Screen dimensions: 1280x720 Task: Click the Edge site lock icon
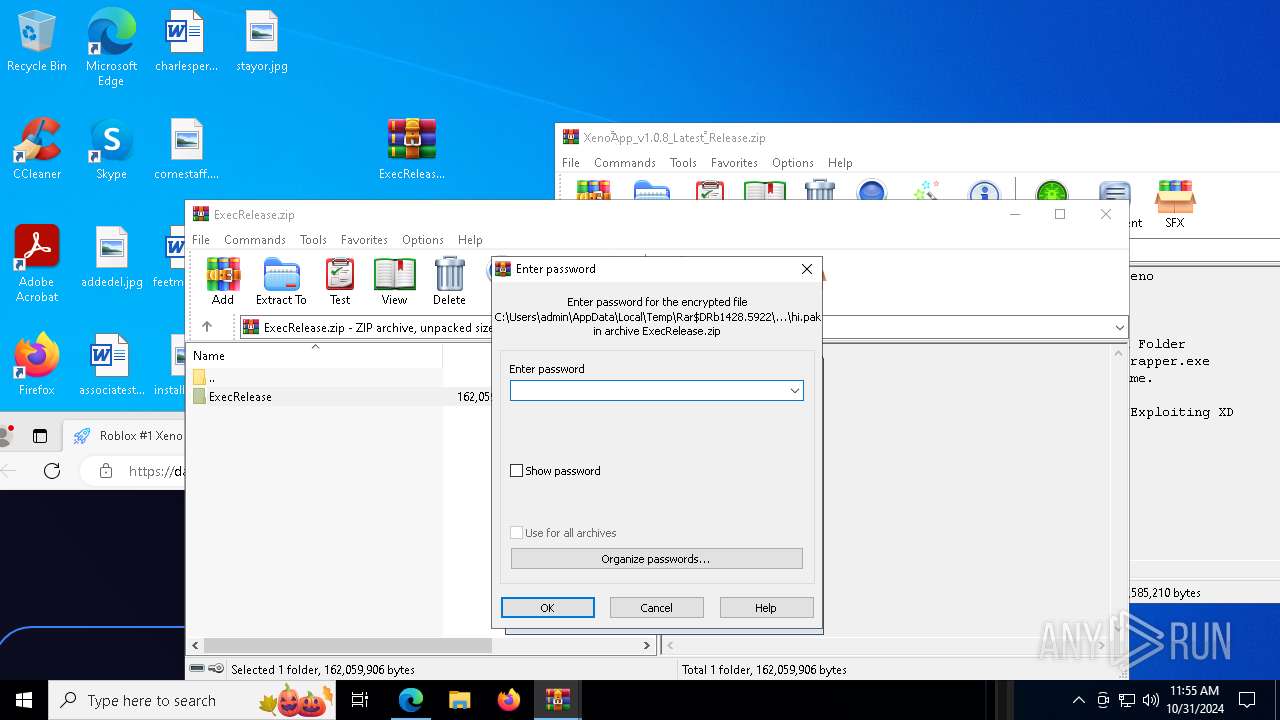(105, 471)
